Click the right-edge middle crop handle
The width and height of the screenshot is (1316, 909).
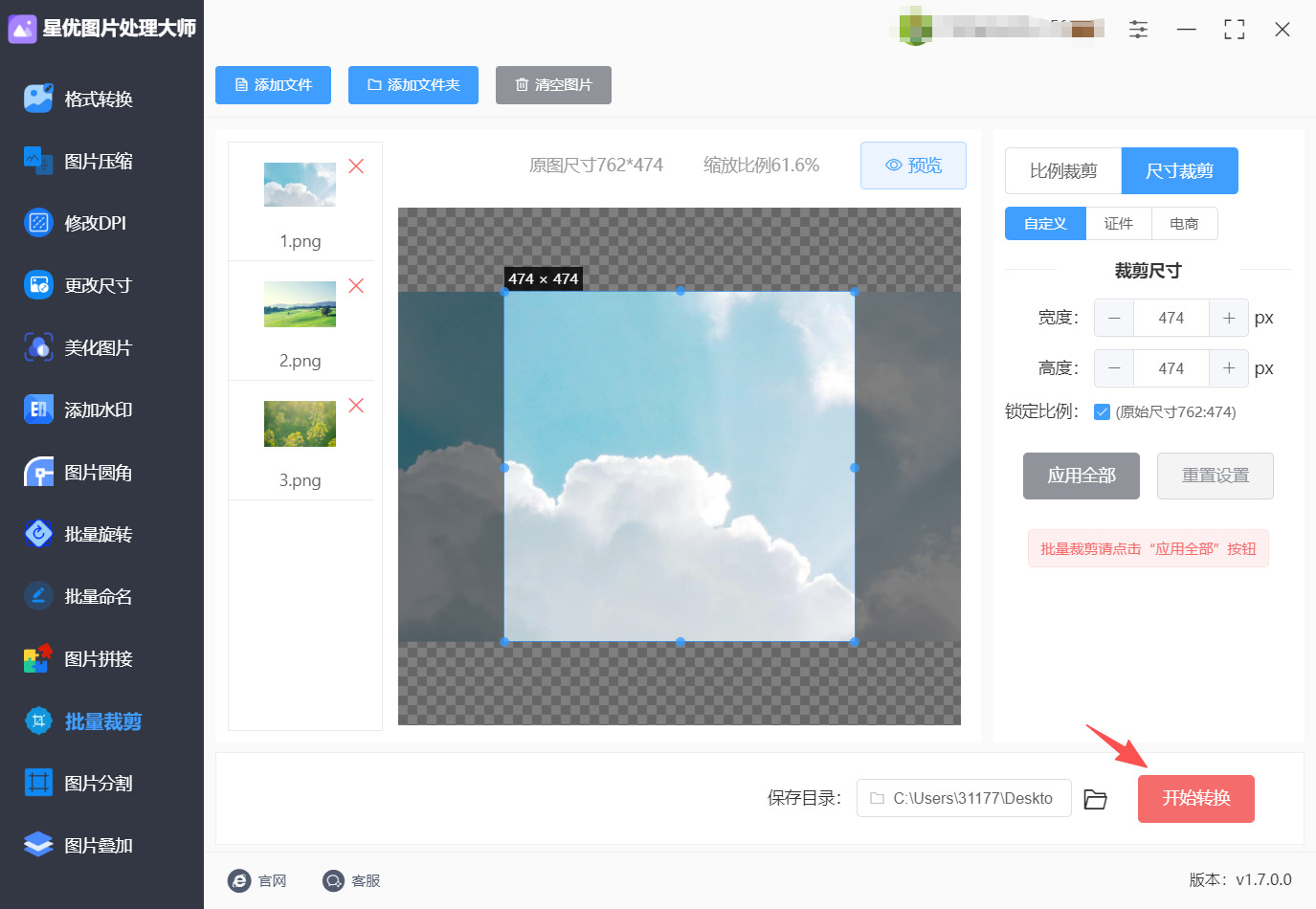[855, 468]
